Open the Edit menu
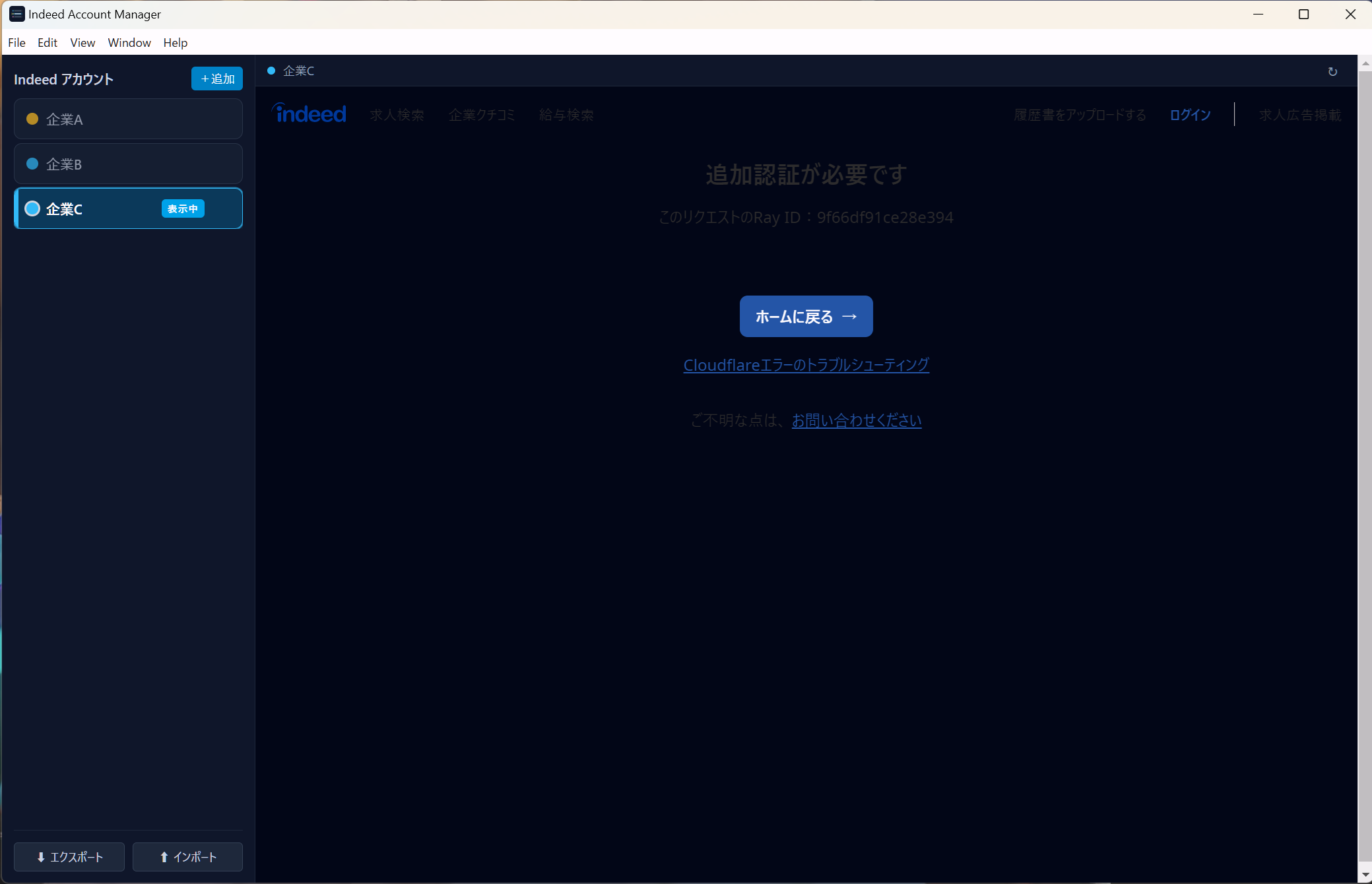1372x884 pixels. [48, 42]
